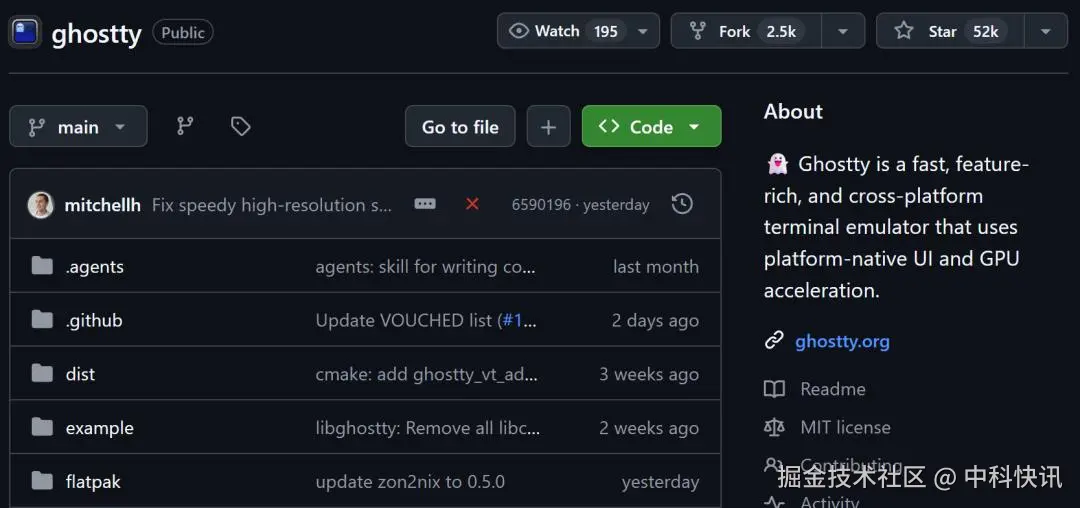Click the Go to file search
This screenshot has height=508, width=1080.
[x=460, y=127]
